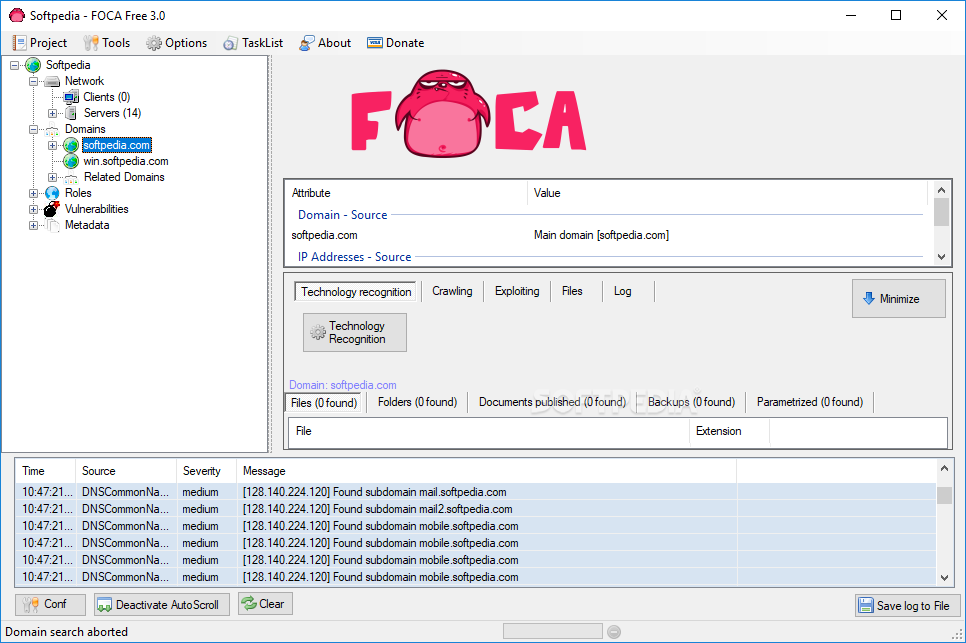This screenshot has height=643, width=966.
Task: Click the stop icon next to progress bar
Action: coord(614,632)
